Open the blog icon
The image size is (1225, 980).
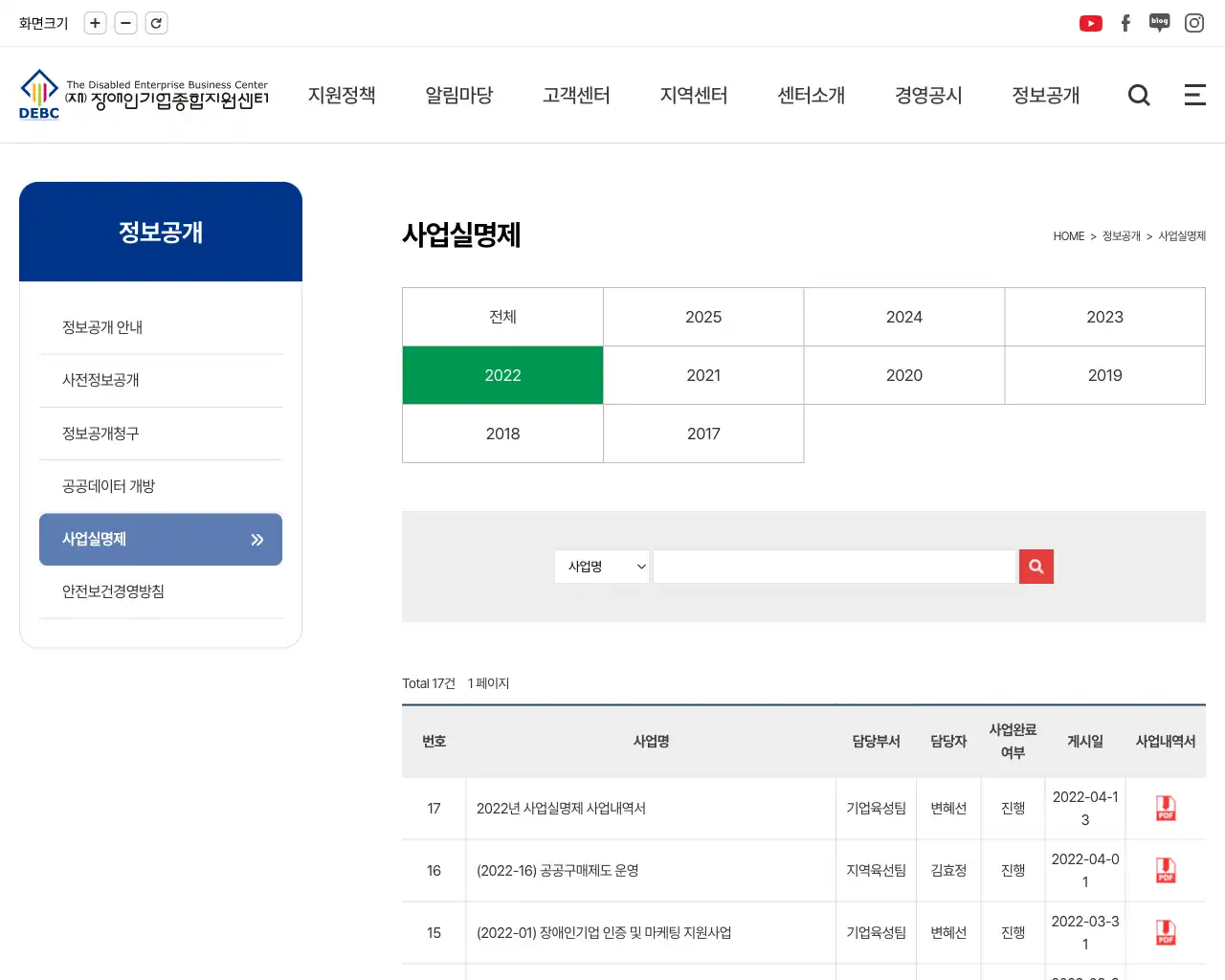pos(1159,23)
